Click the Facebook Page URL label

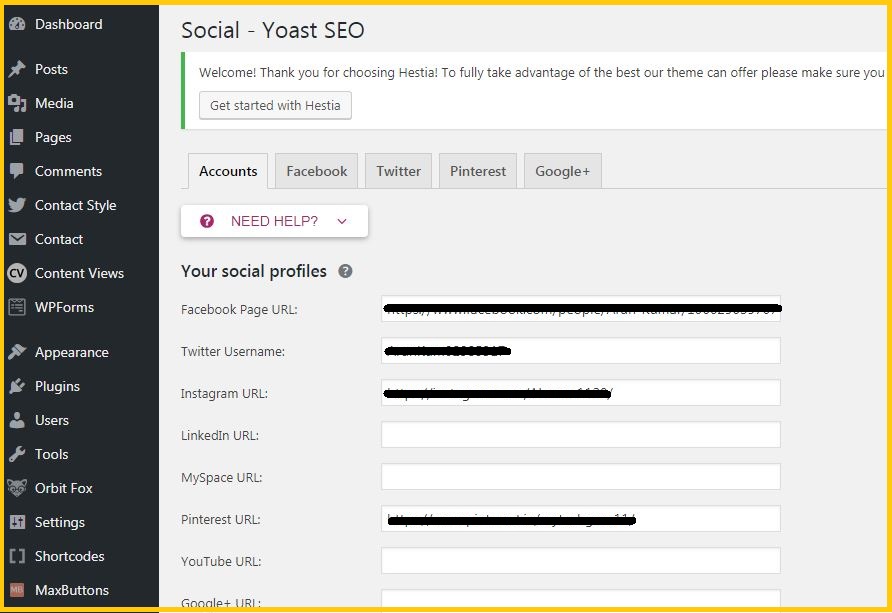(239, 309)
